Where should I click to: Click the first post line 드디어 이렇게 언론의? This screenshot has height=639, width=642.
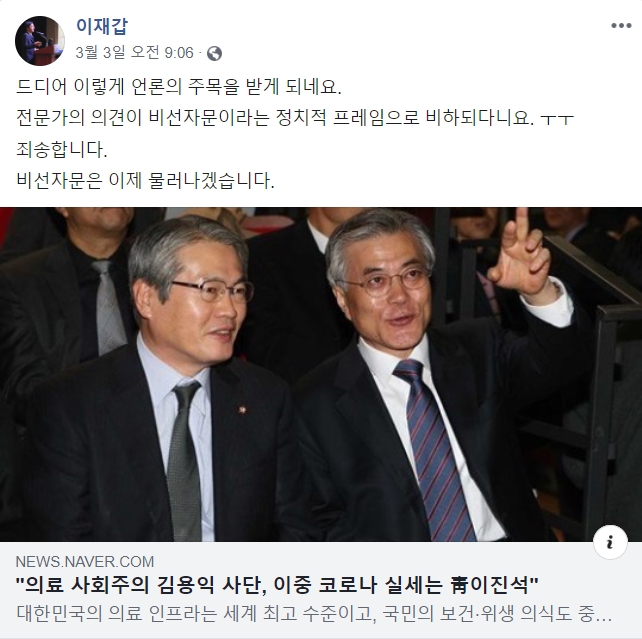point(179,87)
